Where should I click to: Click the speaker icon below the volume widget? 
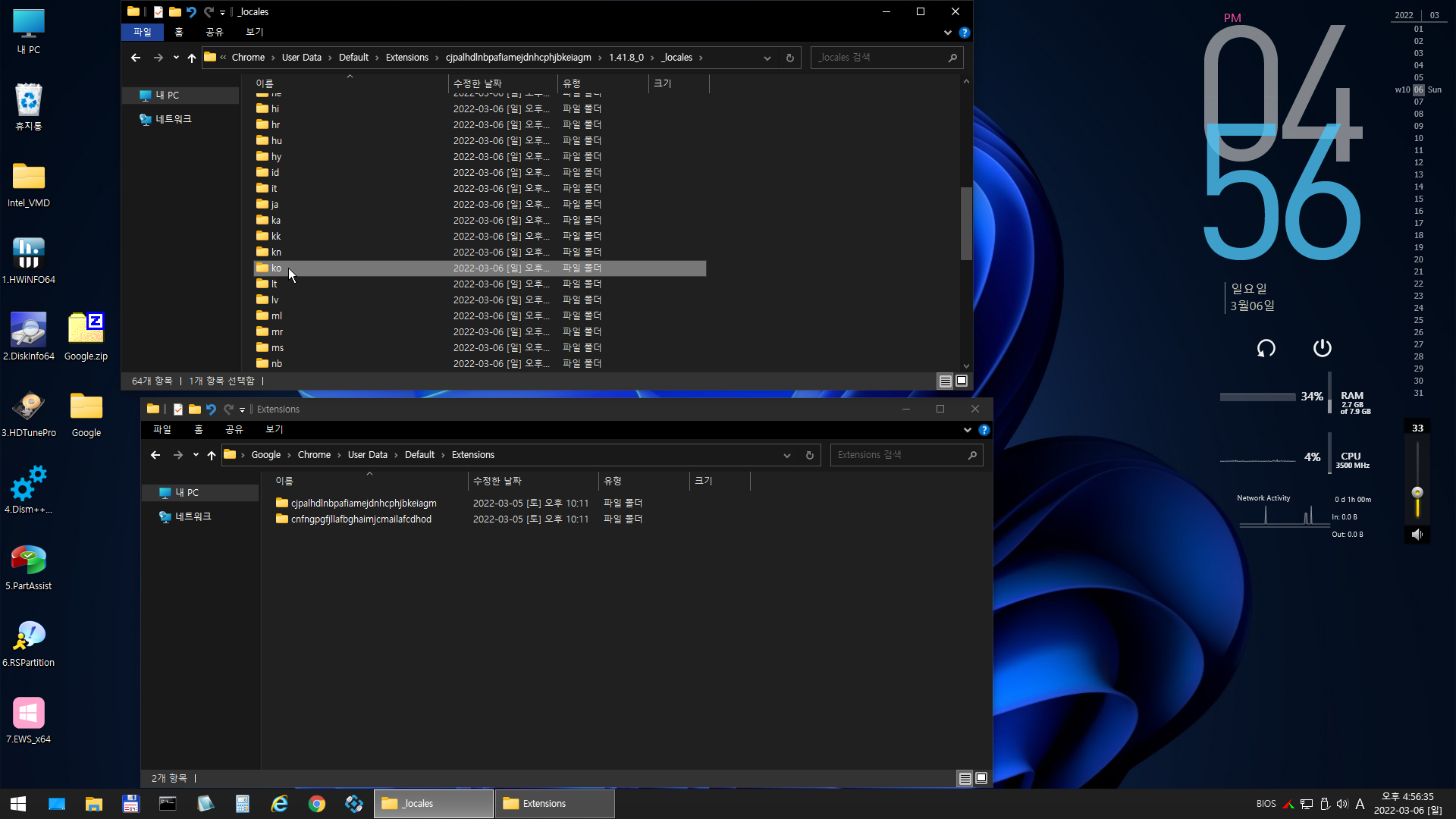tap(1417, 535)
